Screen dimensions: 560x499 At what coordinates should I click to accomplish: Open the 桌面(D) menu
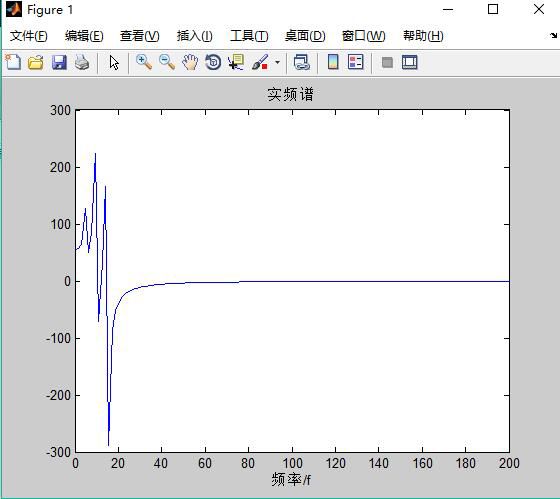[x=305, y=36]
